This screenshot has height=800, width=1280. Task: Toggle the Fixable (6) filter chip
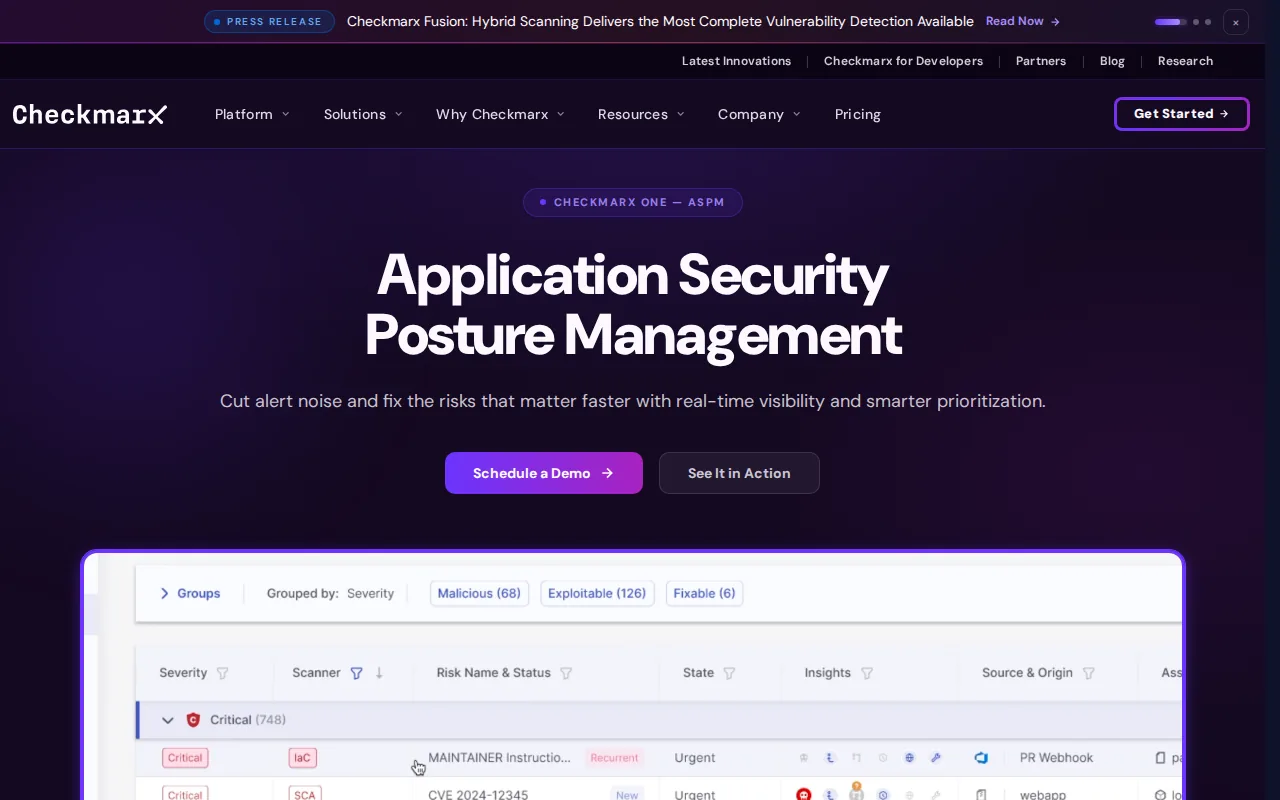pos(704,593)
